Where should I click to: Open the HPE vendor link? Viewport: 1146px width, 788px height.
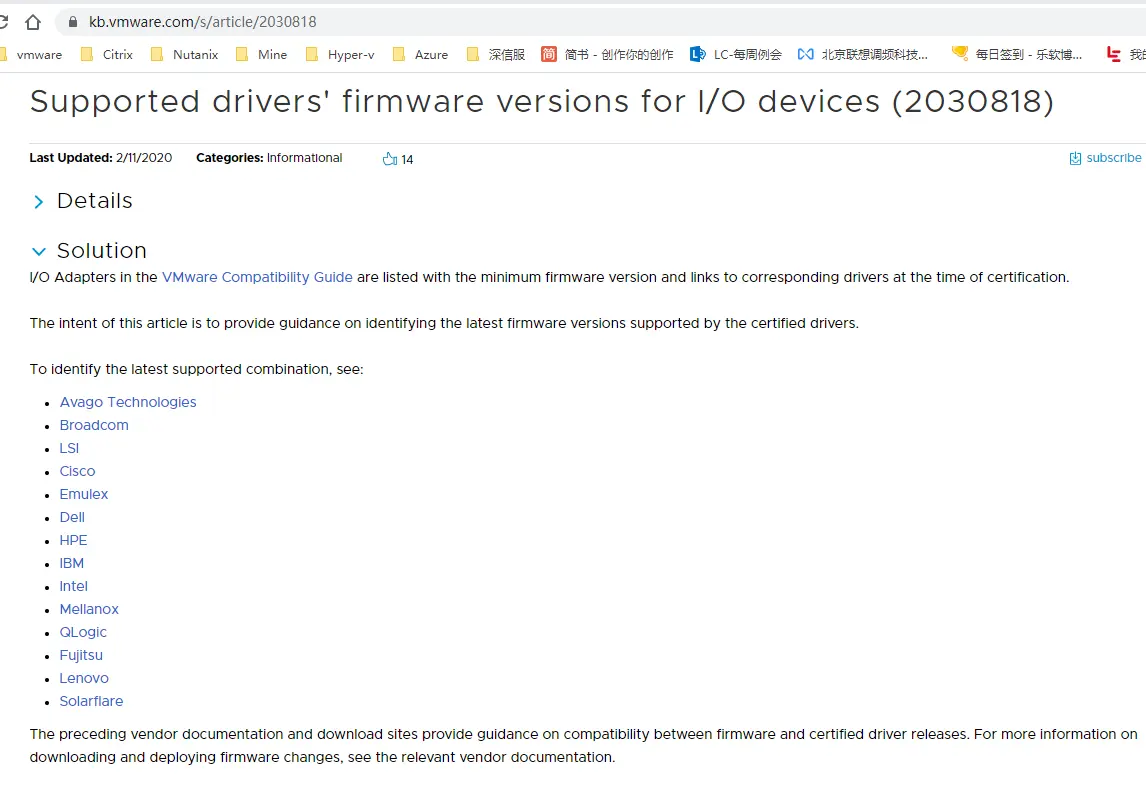pyautogui.click(x=73, y=540)
